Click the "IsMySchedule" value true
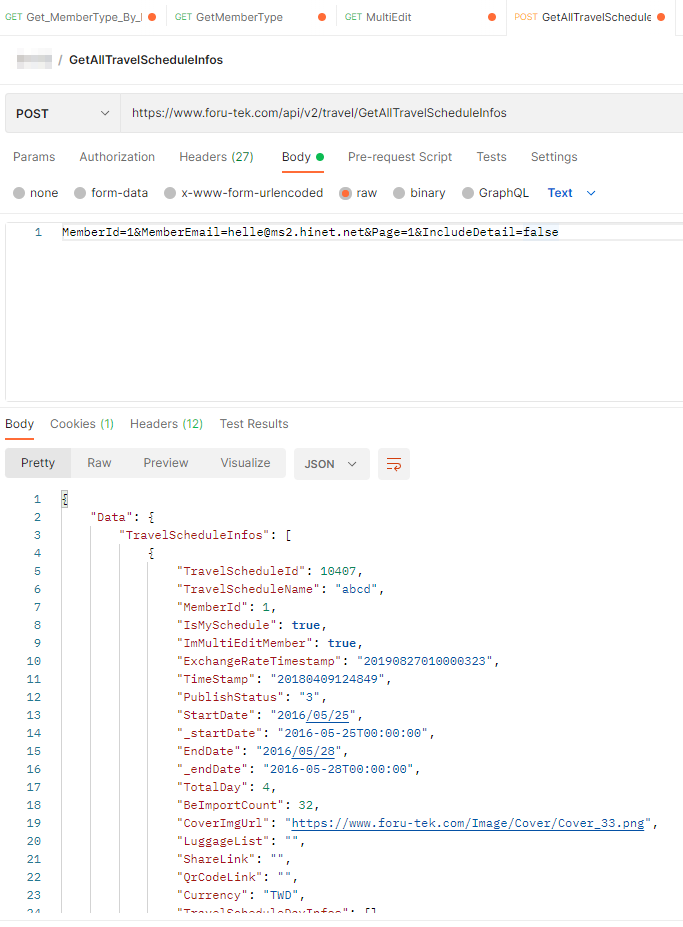This screenshot has height=927, width=683. tap(306, 625)
